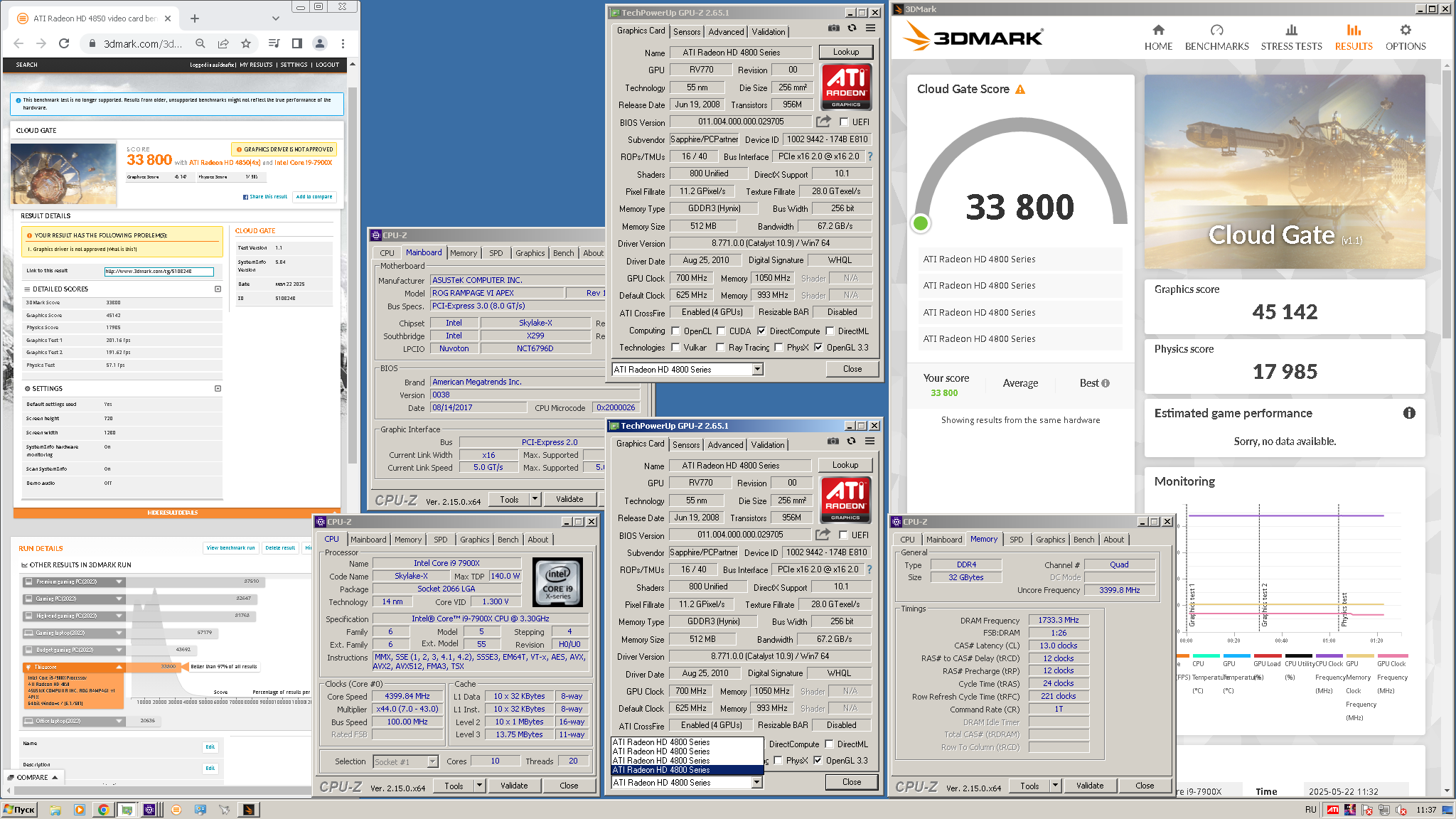1456x819 pixels.
Task: Toggle DirectCompute checkbox in upper GPU-Z
Action: (x=761, y=331)
